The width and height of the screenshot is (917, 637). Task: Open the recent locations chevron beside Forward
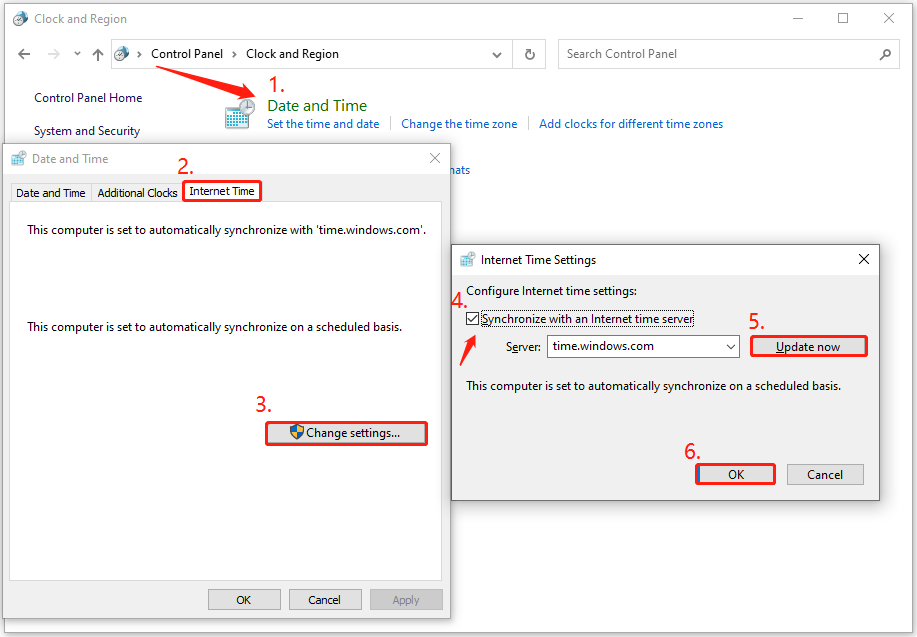(x=77, y=54)
